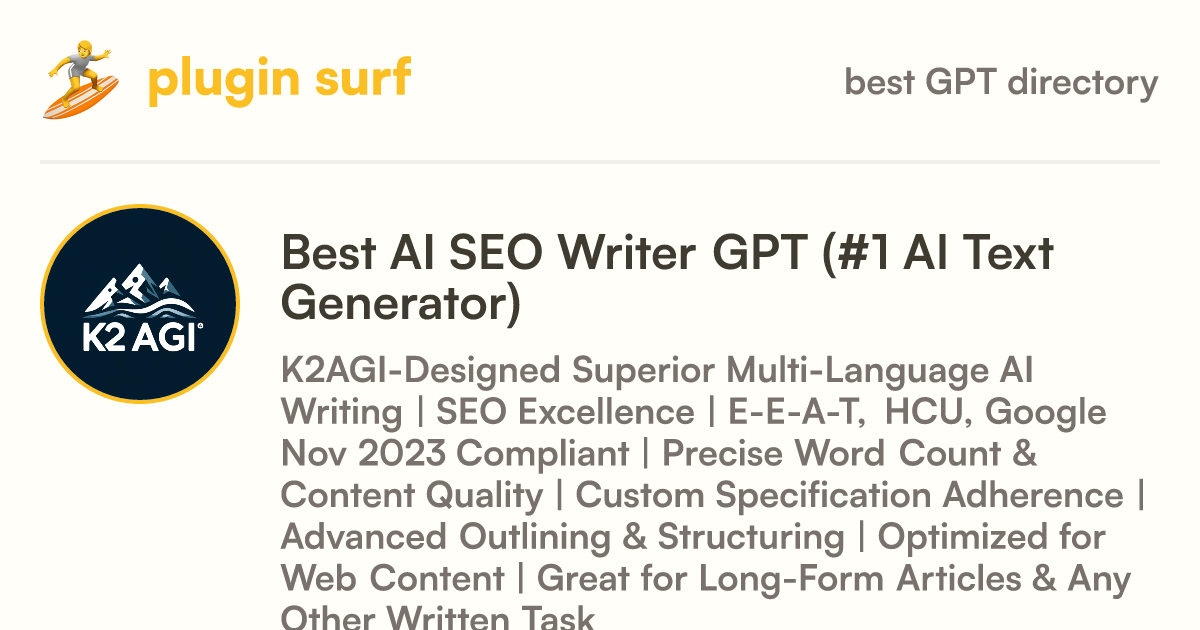Screen dimensions: 1200x630
Task: Click the mountain graphic inside the K2 logo
Action: [x=140, y=284]
